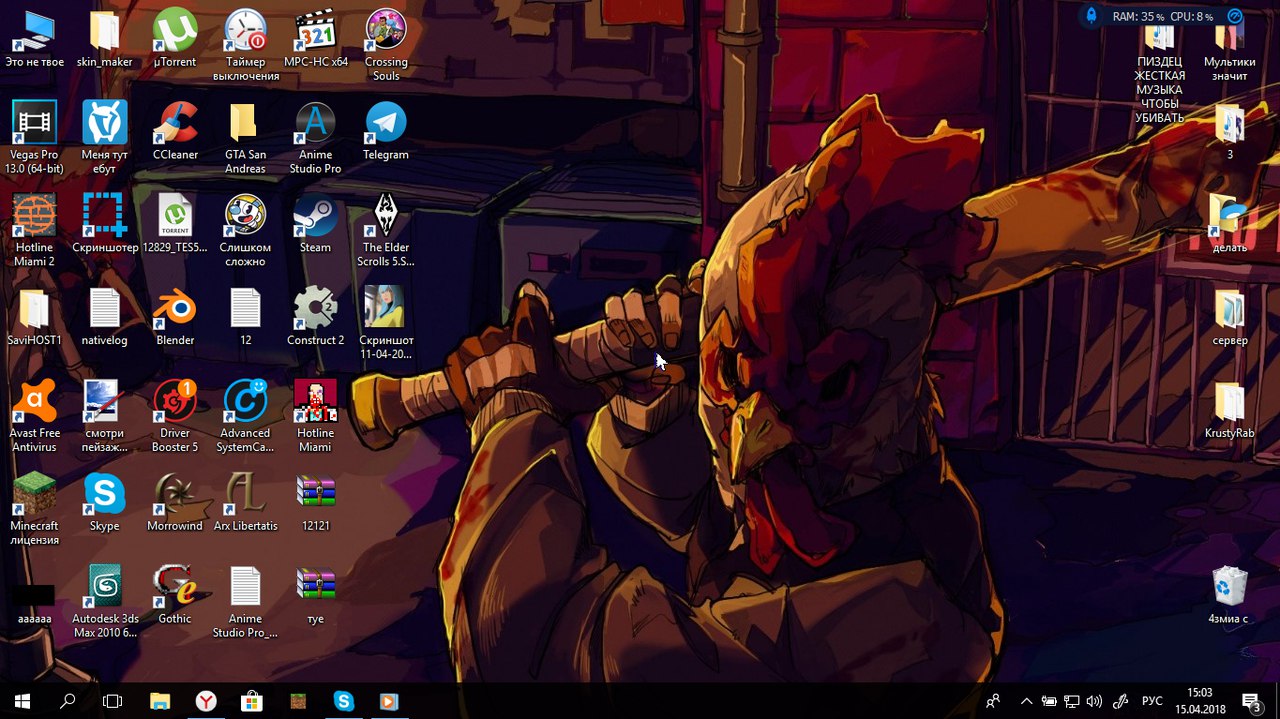
Task: Open Microsoft Store from the taskbar
Action: tap(252, 701)
